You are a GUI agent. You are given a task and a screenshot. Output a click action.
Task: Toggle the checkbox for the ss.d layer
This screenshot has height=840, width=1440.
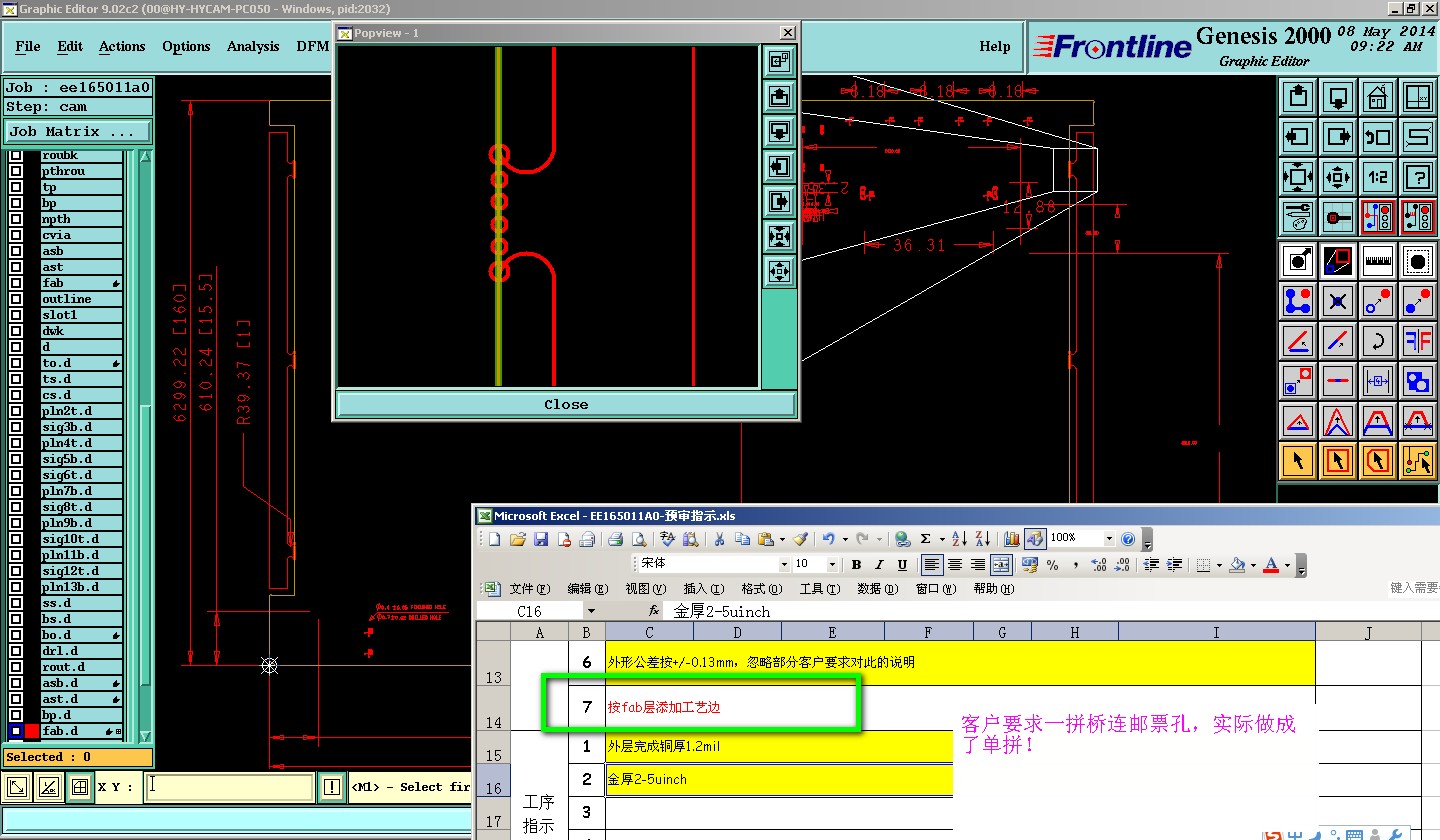tap(16, 603)
